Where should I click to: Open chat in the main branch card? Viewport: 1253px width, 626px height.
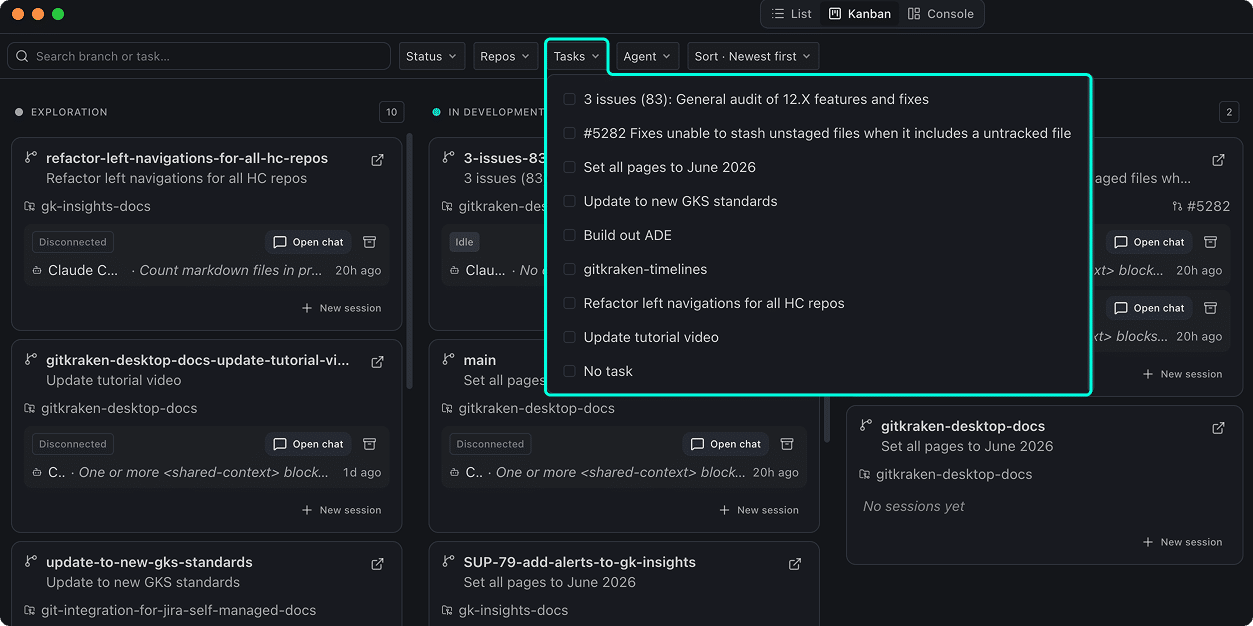[x=726, y=444]
